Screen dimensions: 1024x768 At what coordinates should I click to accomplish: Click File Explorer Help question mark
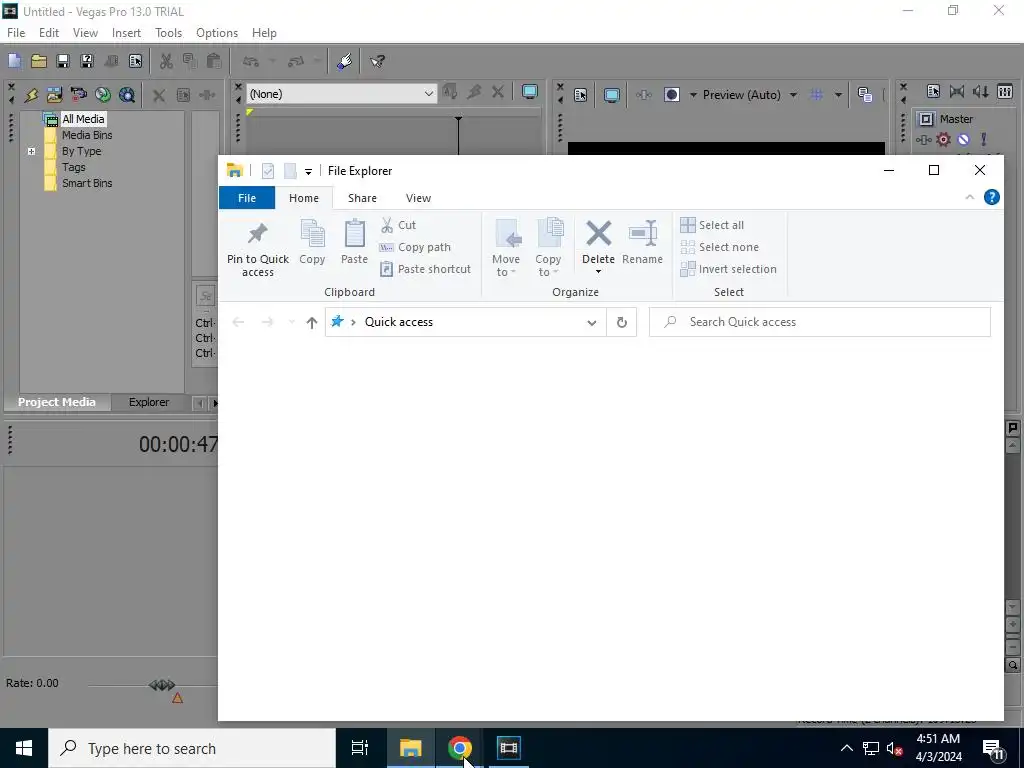tap(991, 197)
